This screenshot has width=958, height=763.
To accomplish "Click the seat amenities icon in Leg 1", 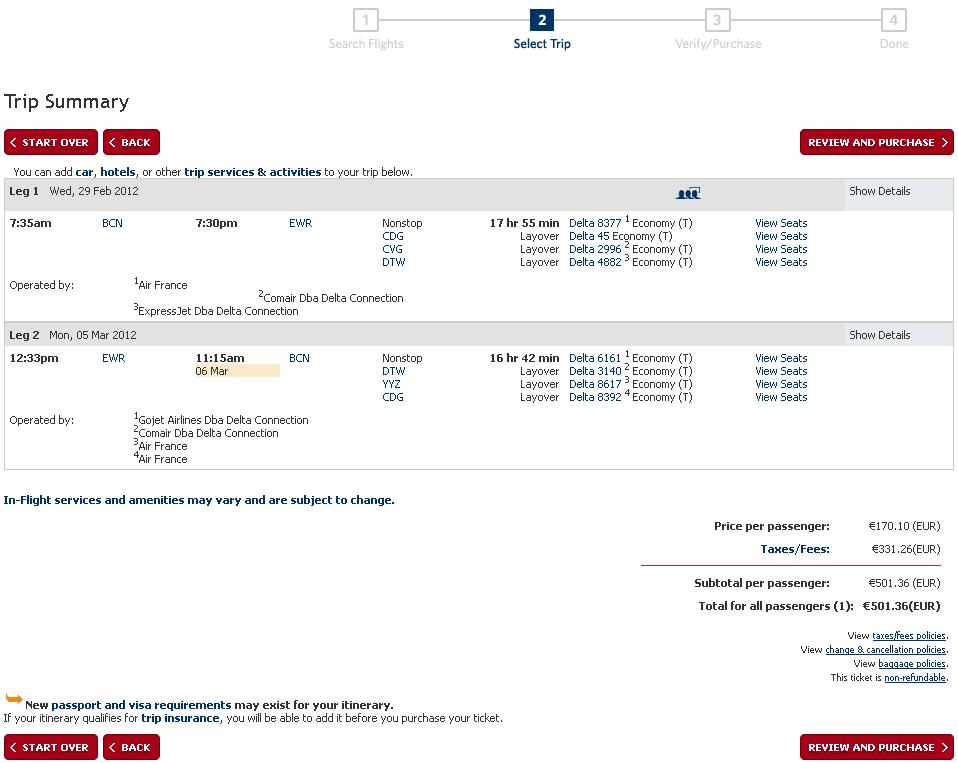I will (x=688, y=192).
